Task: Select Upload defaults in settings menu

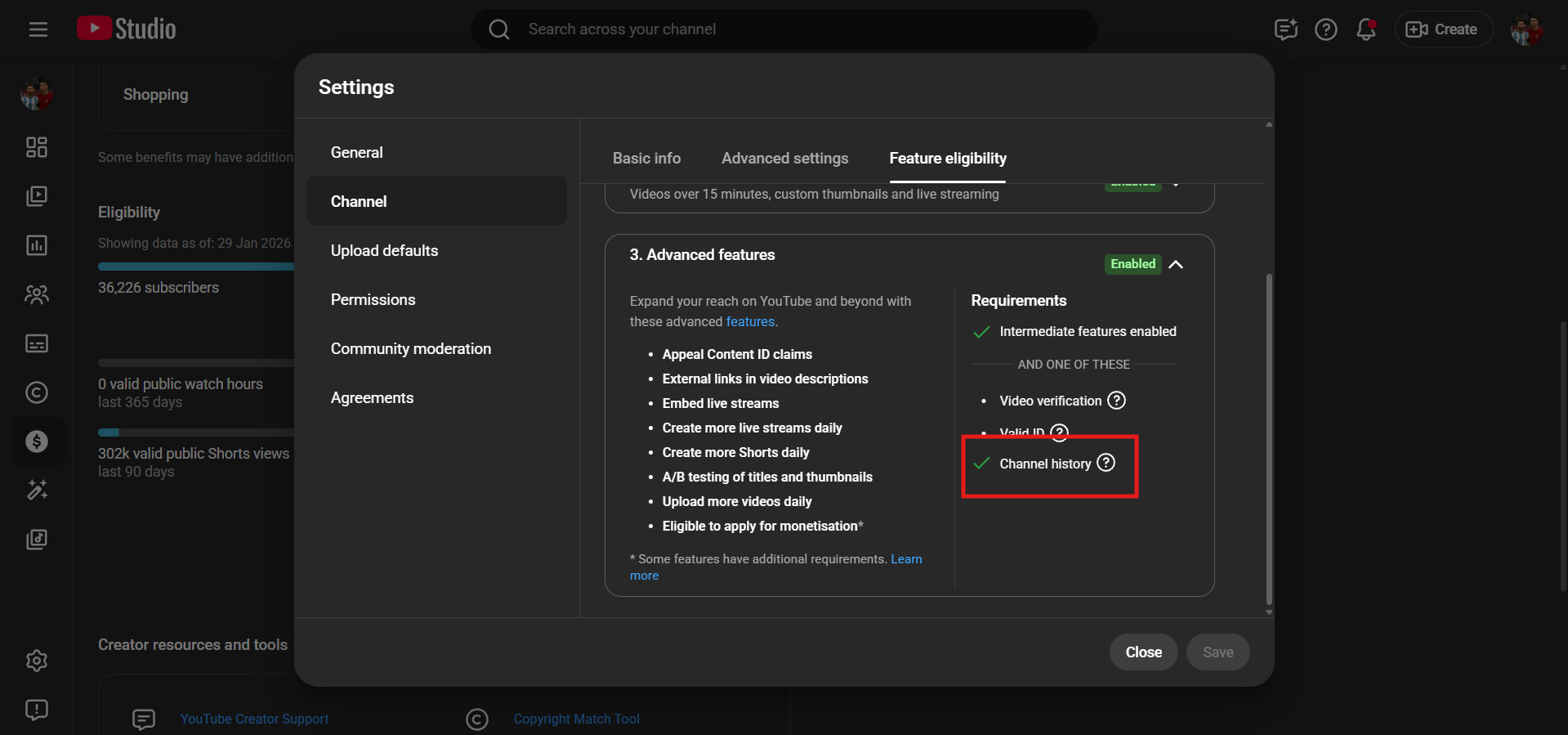Action: (384, 251)
